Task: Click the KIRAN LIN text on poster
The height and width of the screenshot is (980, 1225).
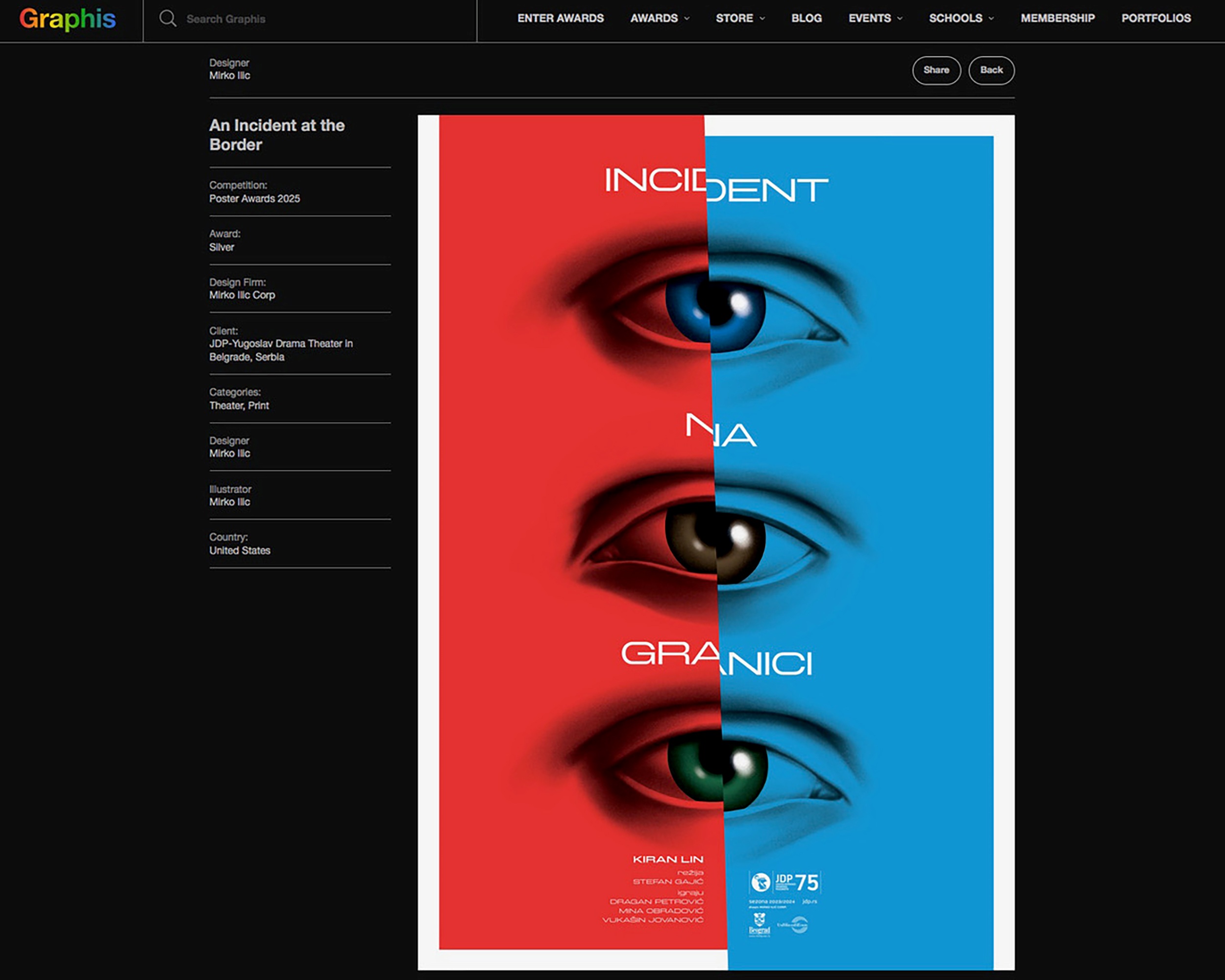Action: click(668, 859)
